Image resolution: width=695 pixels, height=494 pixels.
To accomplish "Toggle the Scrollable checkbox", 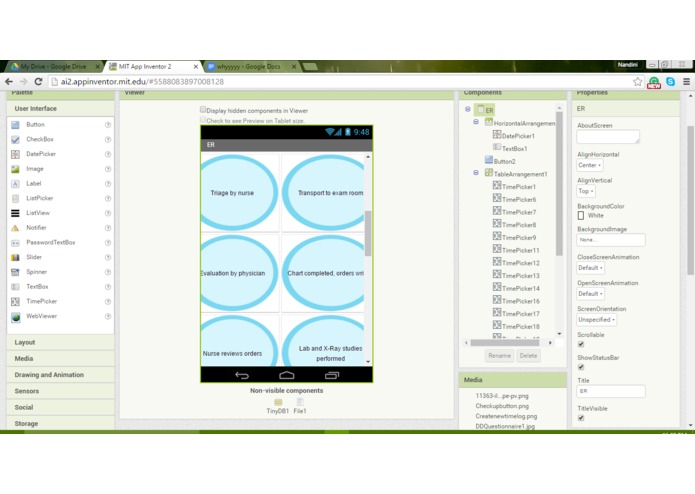I will [581, 344].
